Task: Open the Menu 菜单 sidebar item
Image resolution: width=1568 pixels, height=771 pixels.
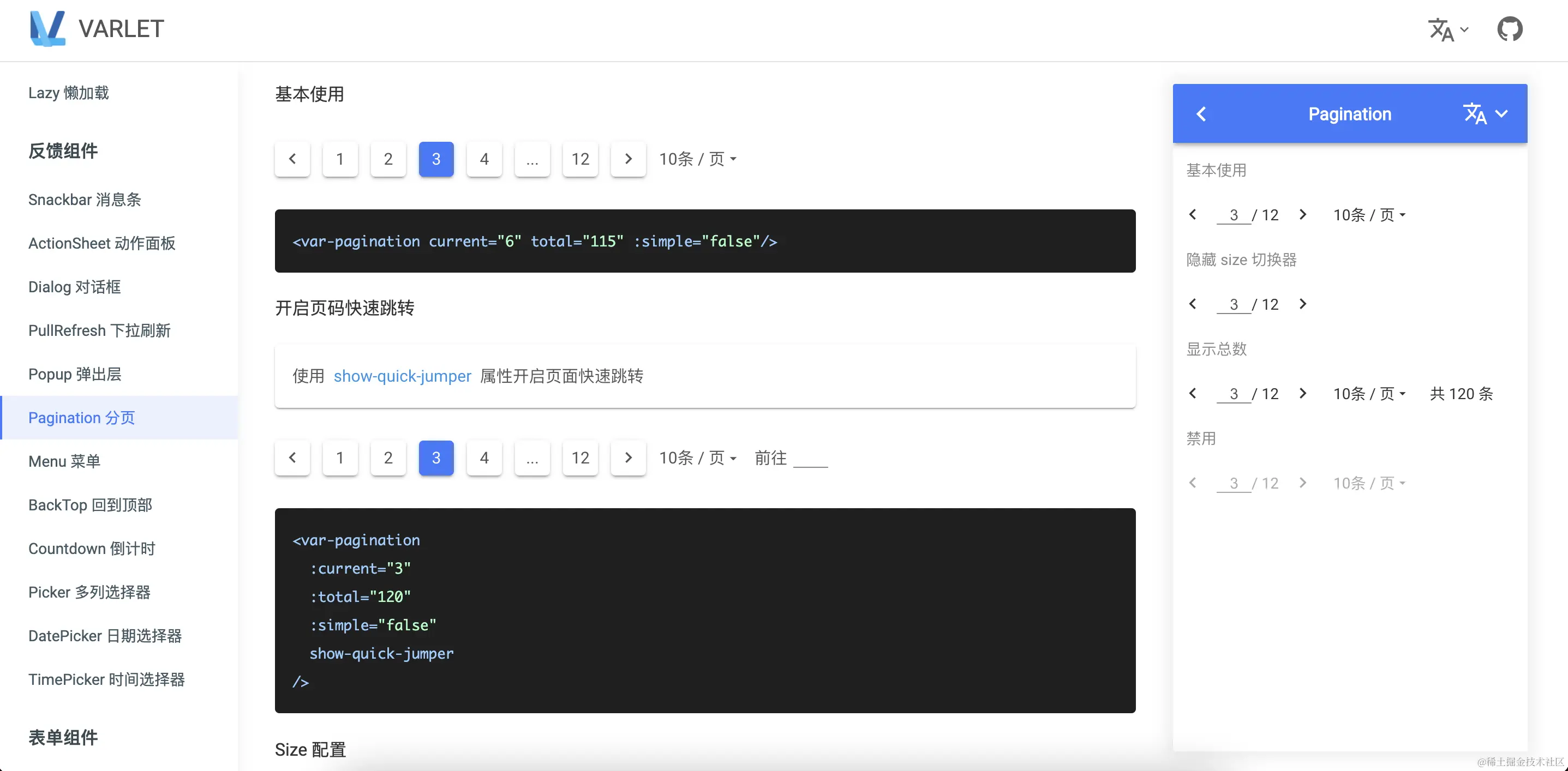Action: point(64,461)
